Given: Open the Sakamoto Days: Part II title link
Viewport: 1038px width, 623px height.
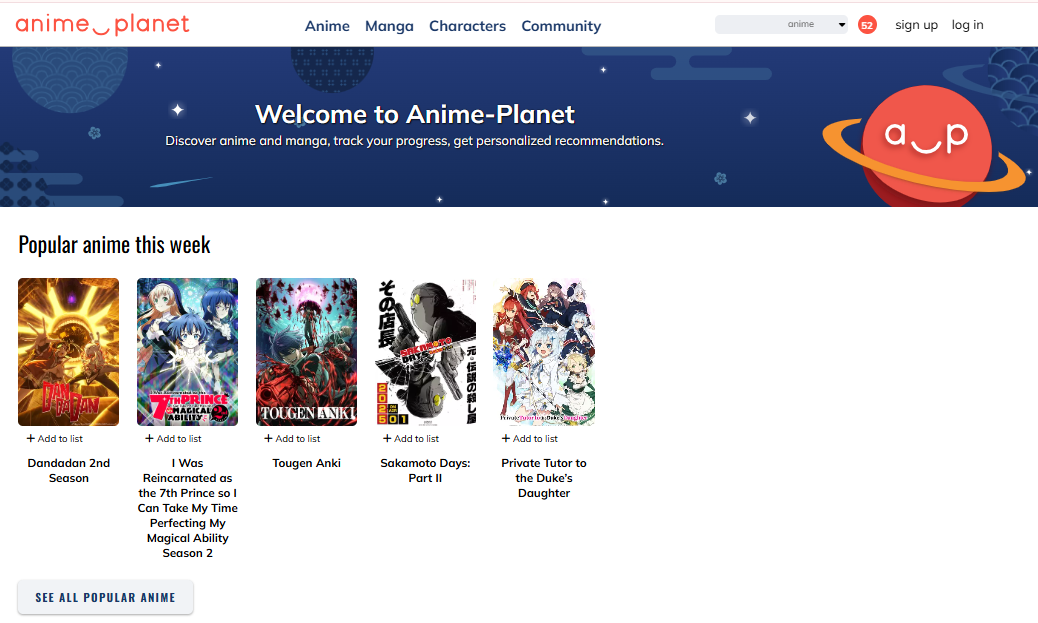Looking at the screenshot, I should [425, 471].
